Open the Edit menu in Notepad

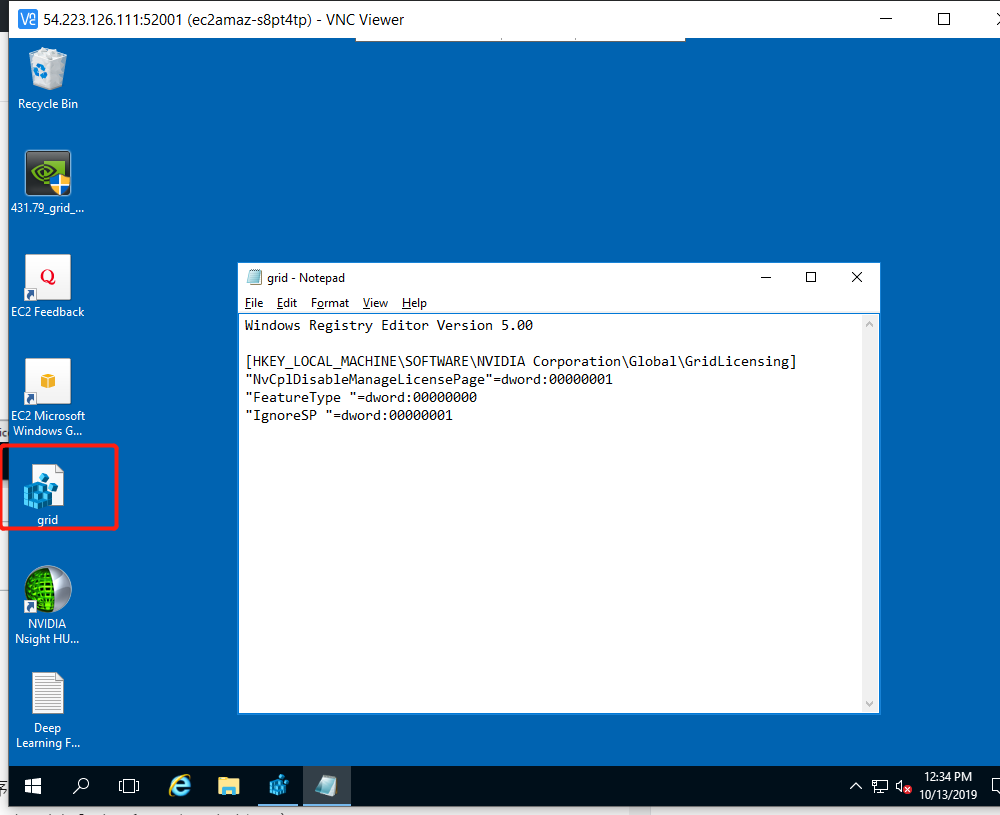pyautogui.click(x=287, y=303)
